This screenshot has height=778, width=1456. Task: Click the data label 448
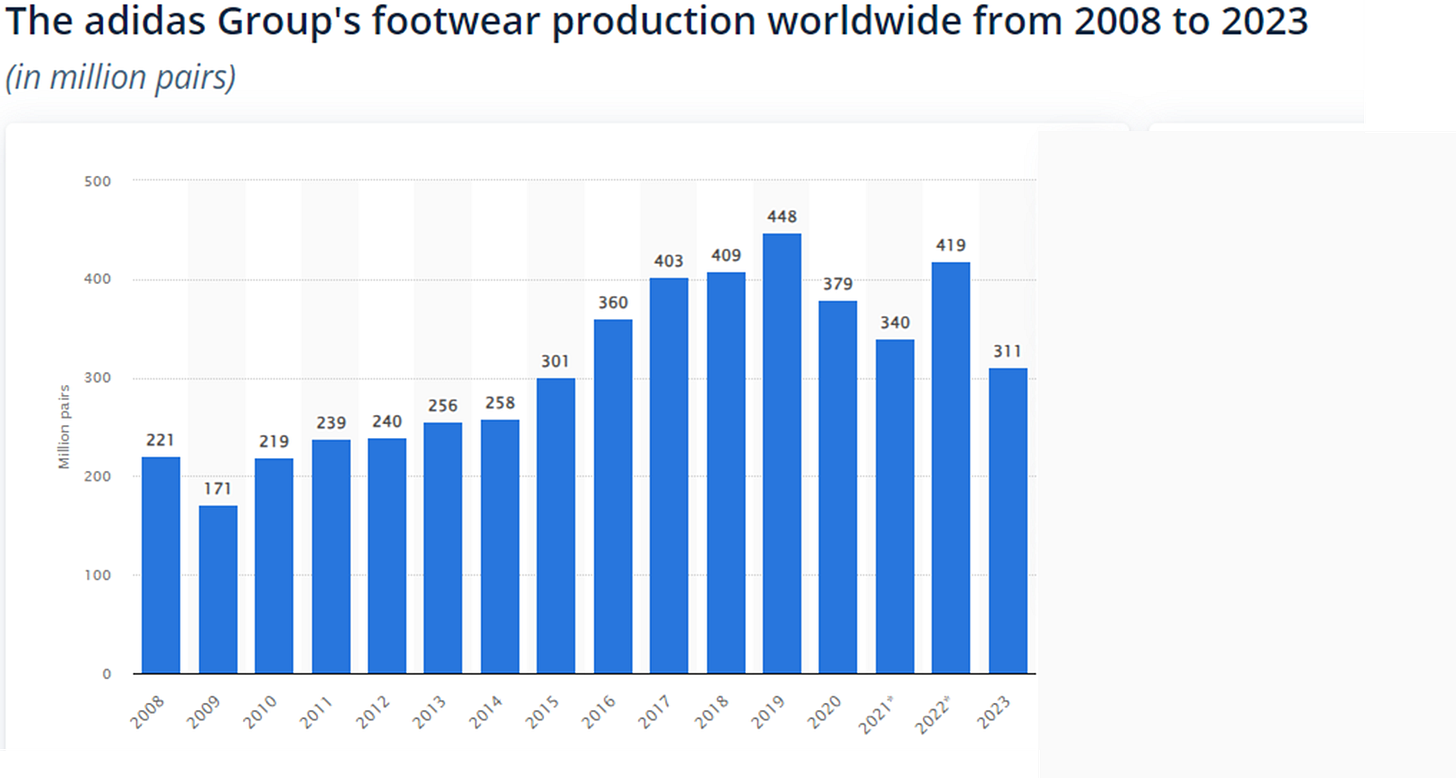click(782, 217)
